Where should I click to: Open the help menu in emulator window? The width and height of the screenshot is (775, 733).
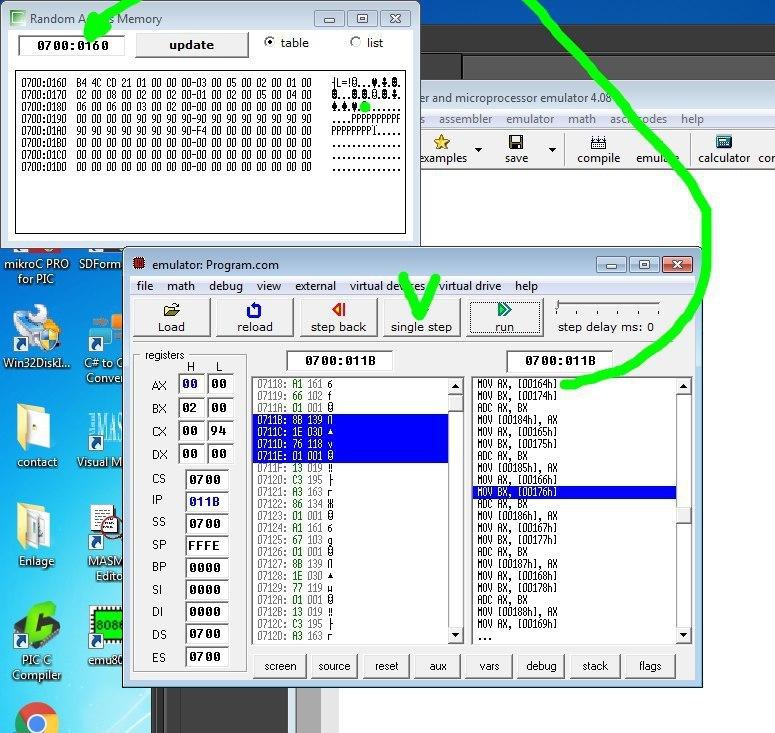[x=526, y=286]
